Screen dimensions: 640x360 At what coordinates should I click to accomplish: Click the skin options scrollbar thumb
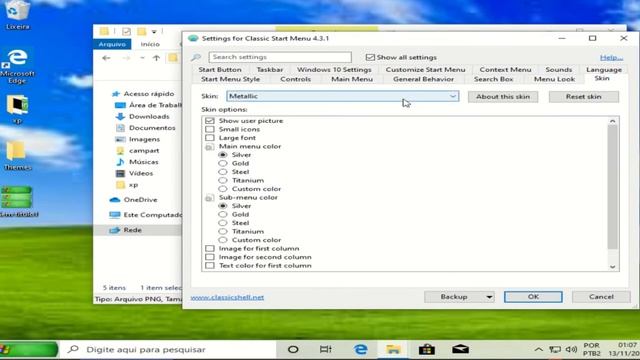pyautogui.click(x=612, y=187)
